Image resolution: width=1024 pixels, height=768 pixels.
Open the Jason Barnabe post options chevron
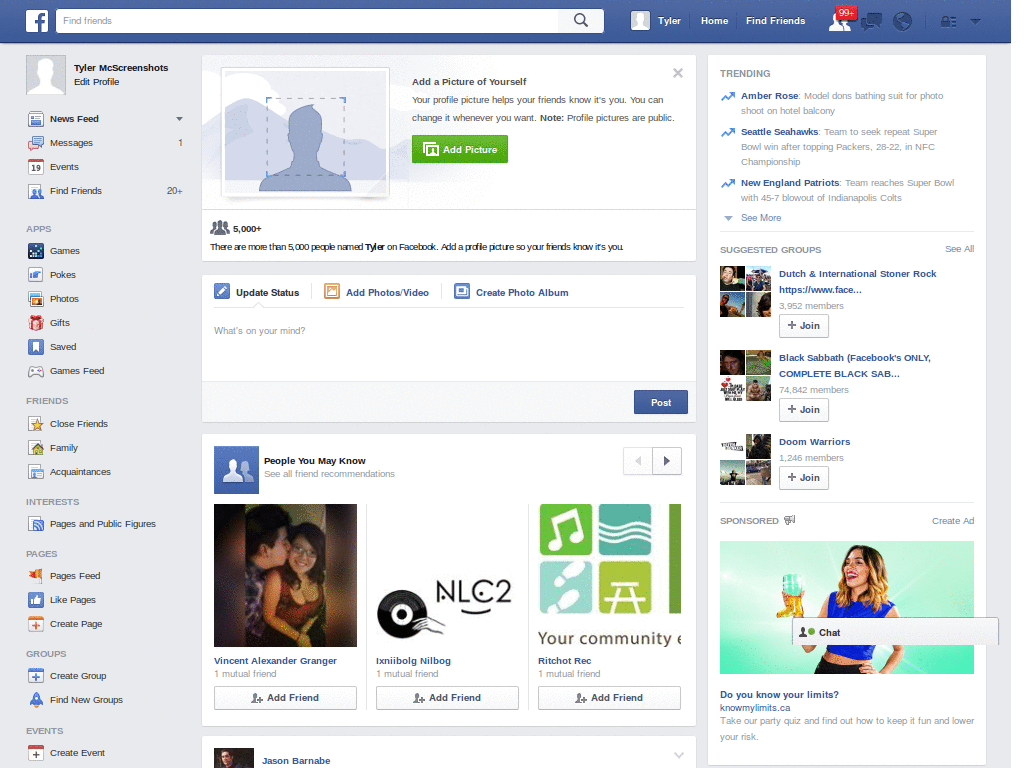click(679, 756)
